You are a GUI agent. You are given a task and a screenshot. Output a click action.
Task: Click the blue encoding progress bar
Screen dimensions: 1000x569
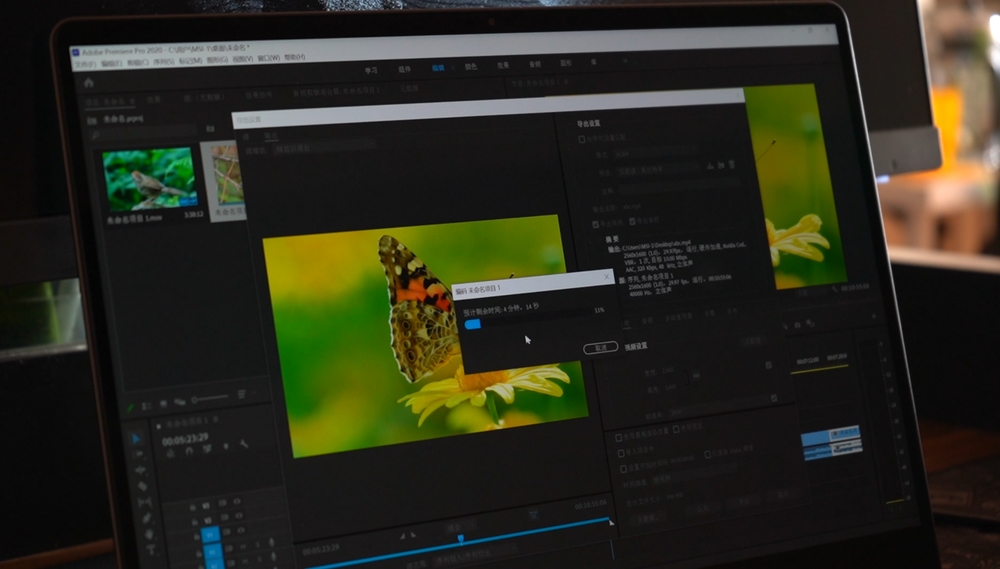(x=473, y=324)
